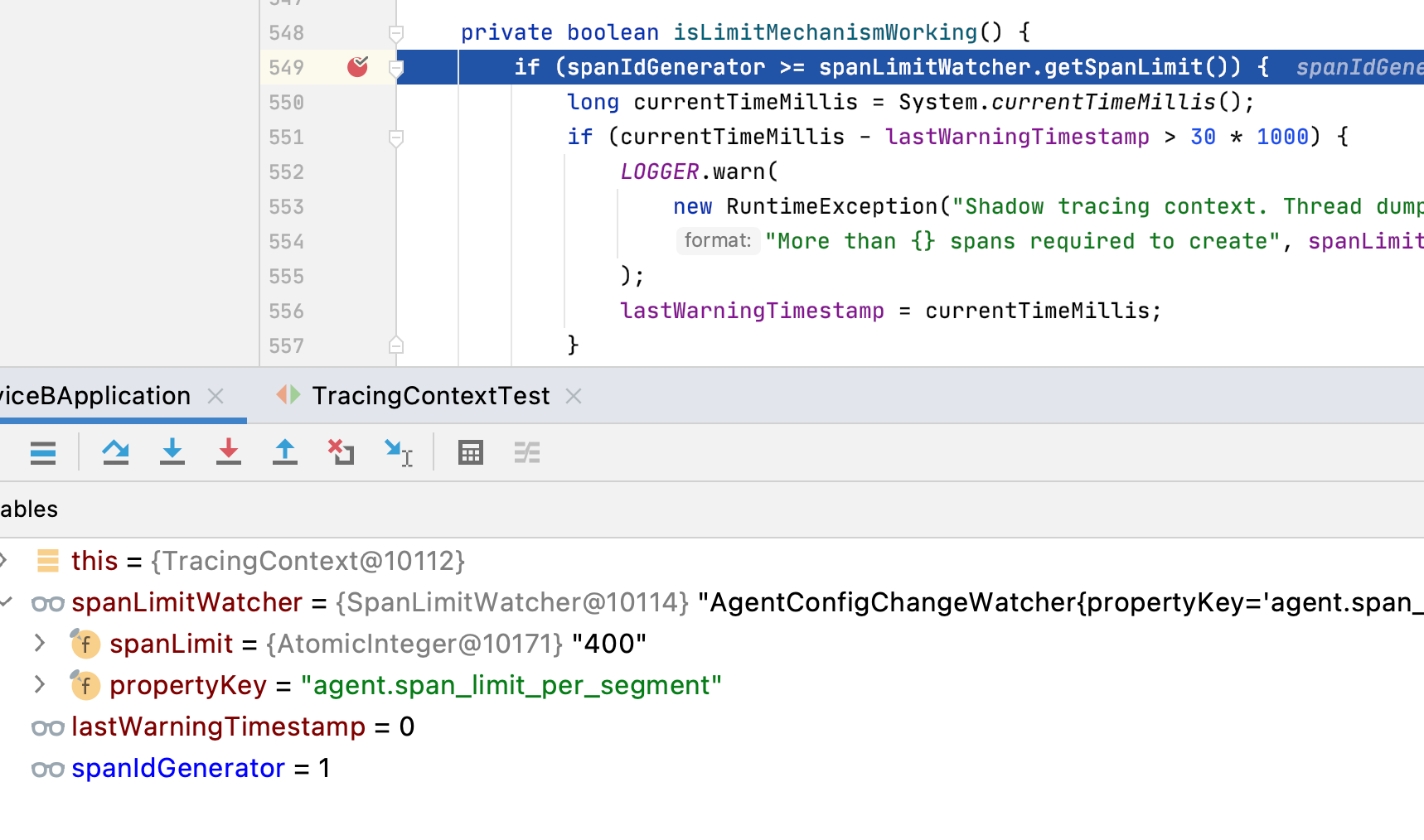Select the lastWarningTimestamp = 0 row
Screen dimensions: 1424x840
pos(712,727)
